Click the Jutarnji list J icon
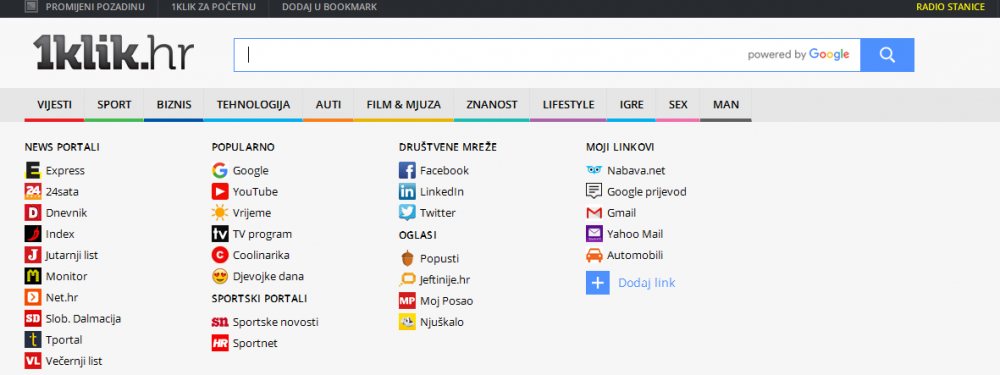 click(33, 255)
